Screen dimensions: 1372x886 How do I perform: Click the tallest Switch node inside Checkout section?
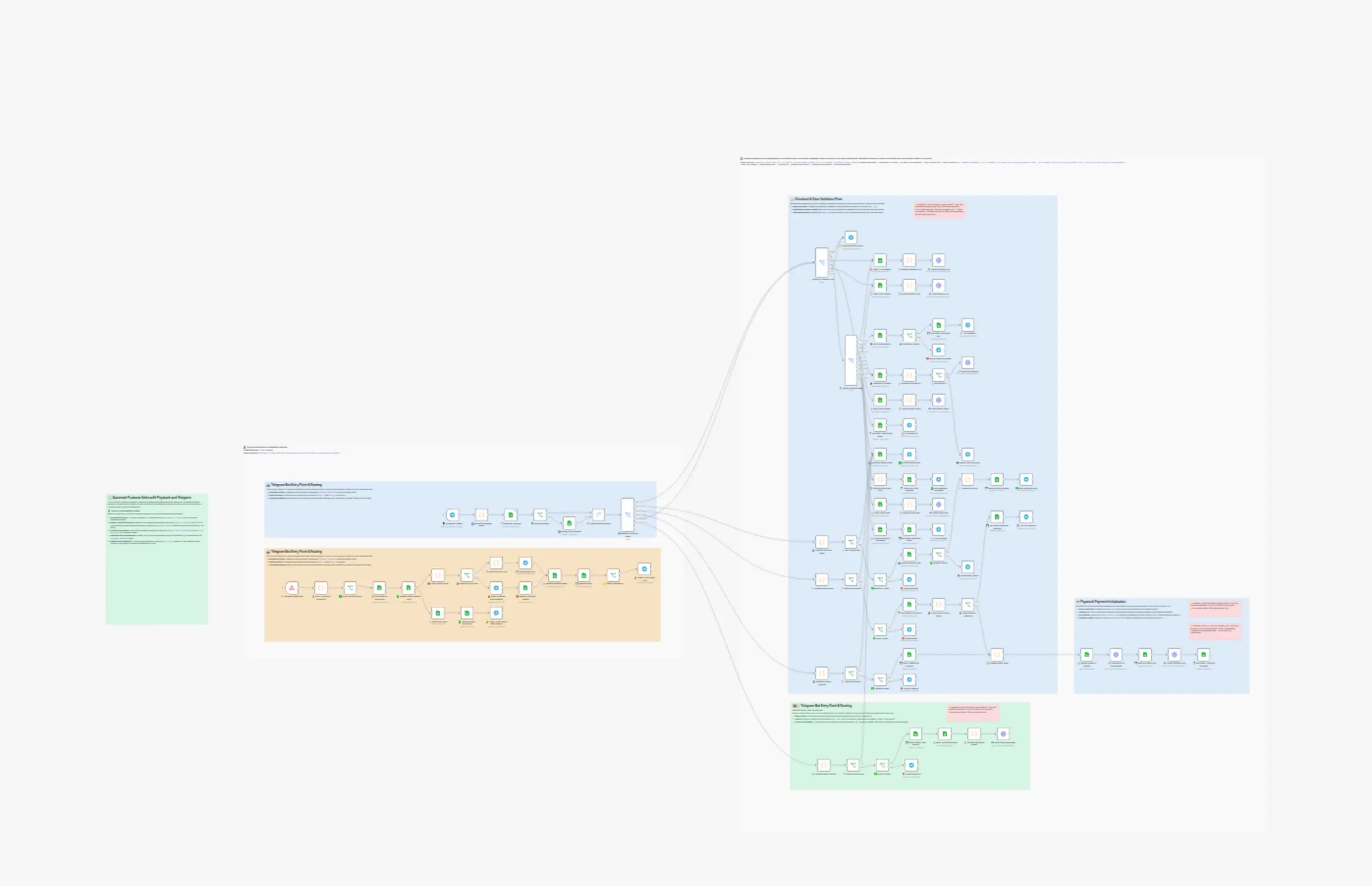[x=851, y=360]
